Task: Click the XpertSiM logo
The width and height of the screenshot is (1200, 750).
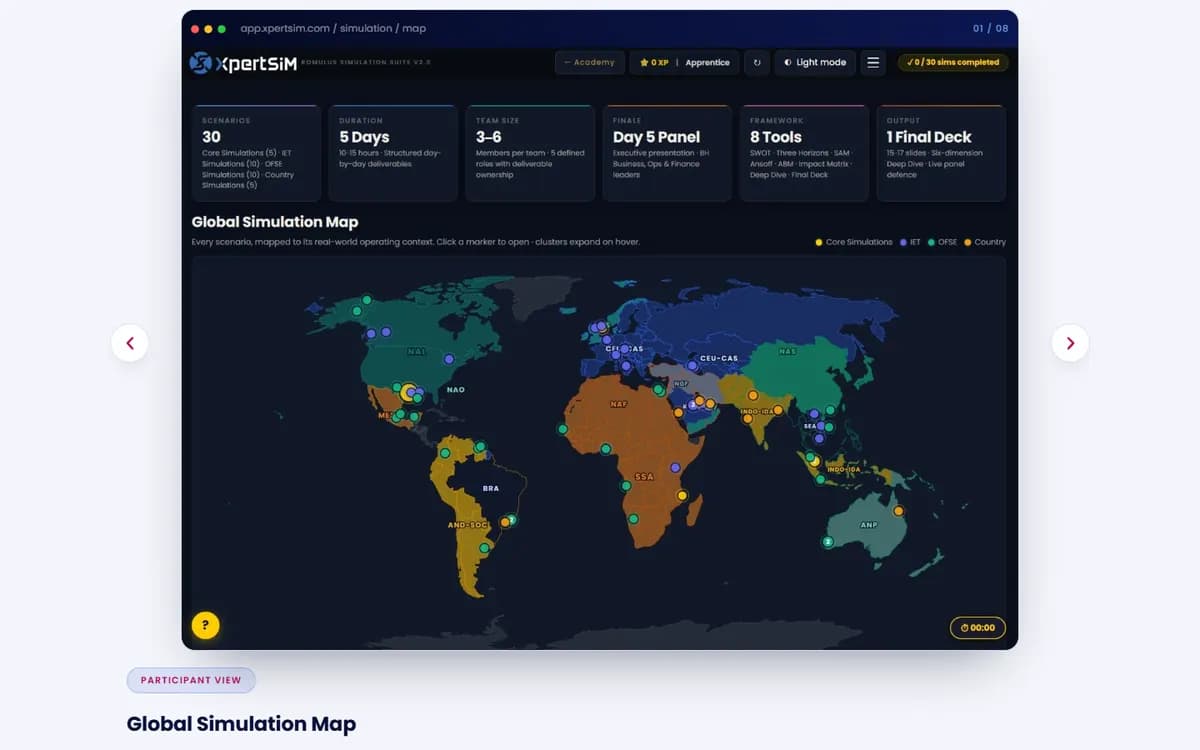Action: point(243,63)
